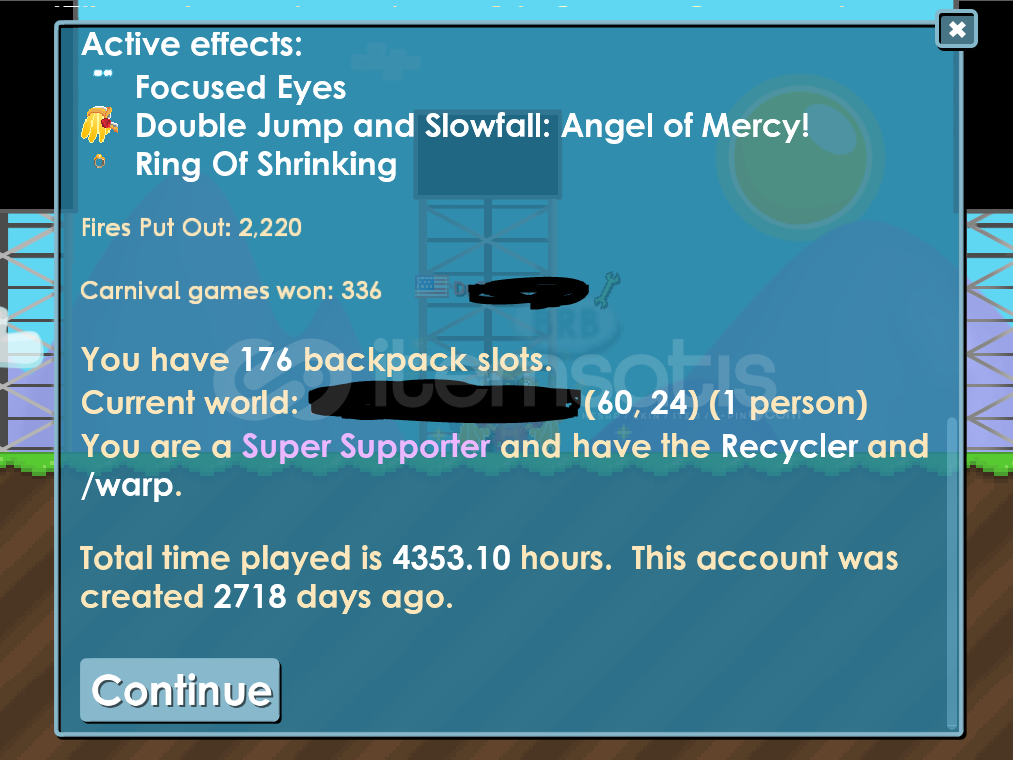Click the Continue button
This screenshot has height=760, width=1013.
180,690
